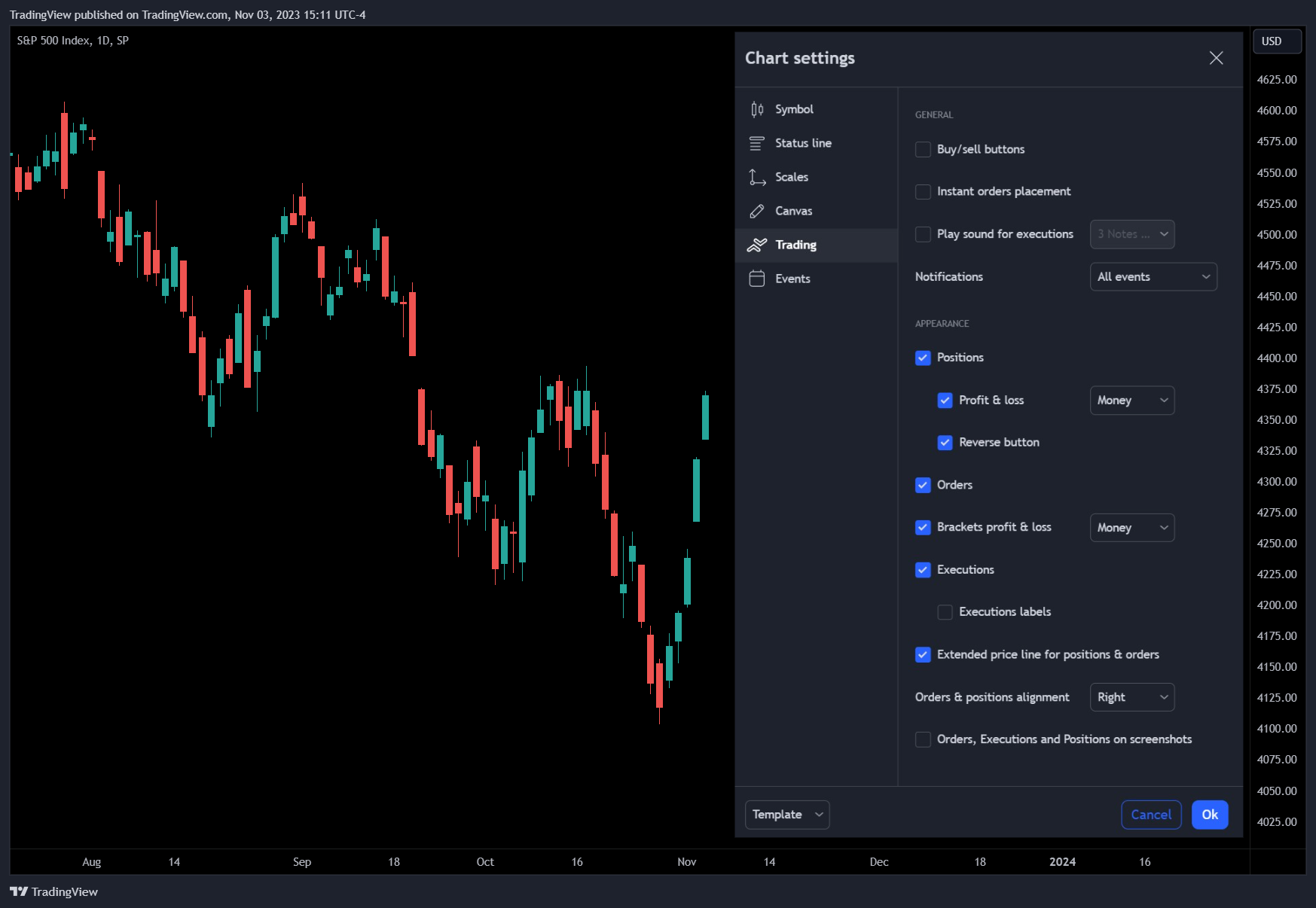Open the Status line settings tab
This screenshot has width=1316, height=908.
click(x=817, y=143)
